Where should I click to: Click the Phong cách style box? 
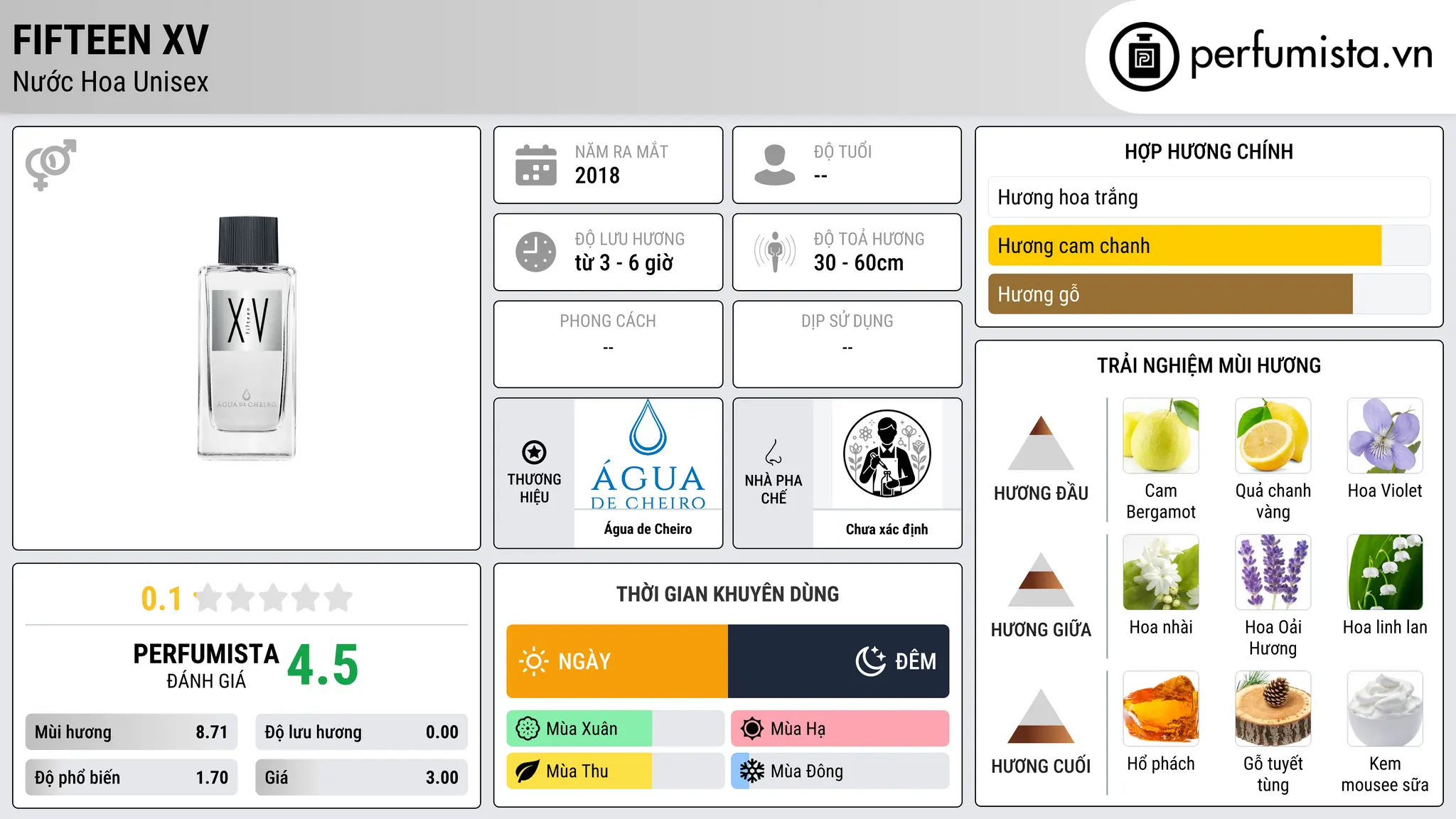[609, 344]
